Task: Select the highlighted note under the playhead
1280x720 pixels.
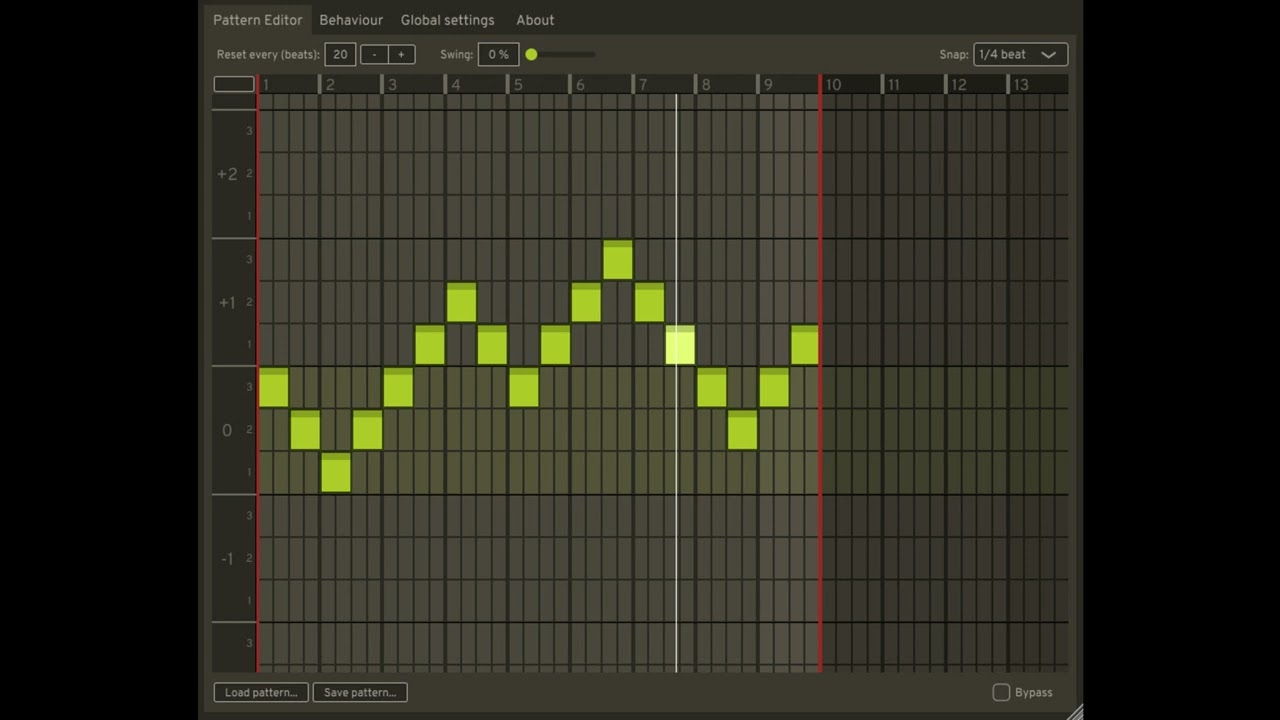Action: pos(680,345)
